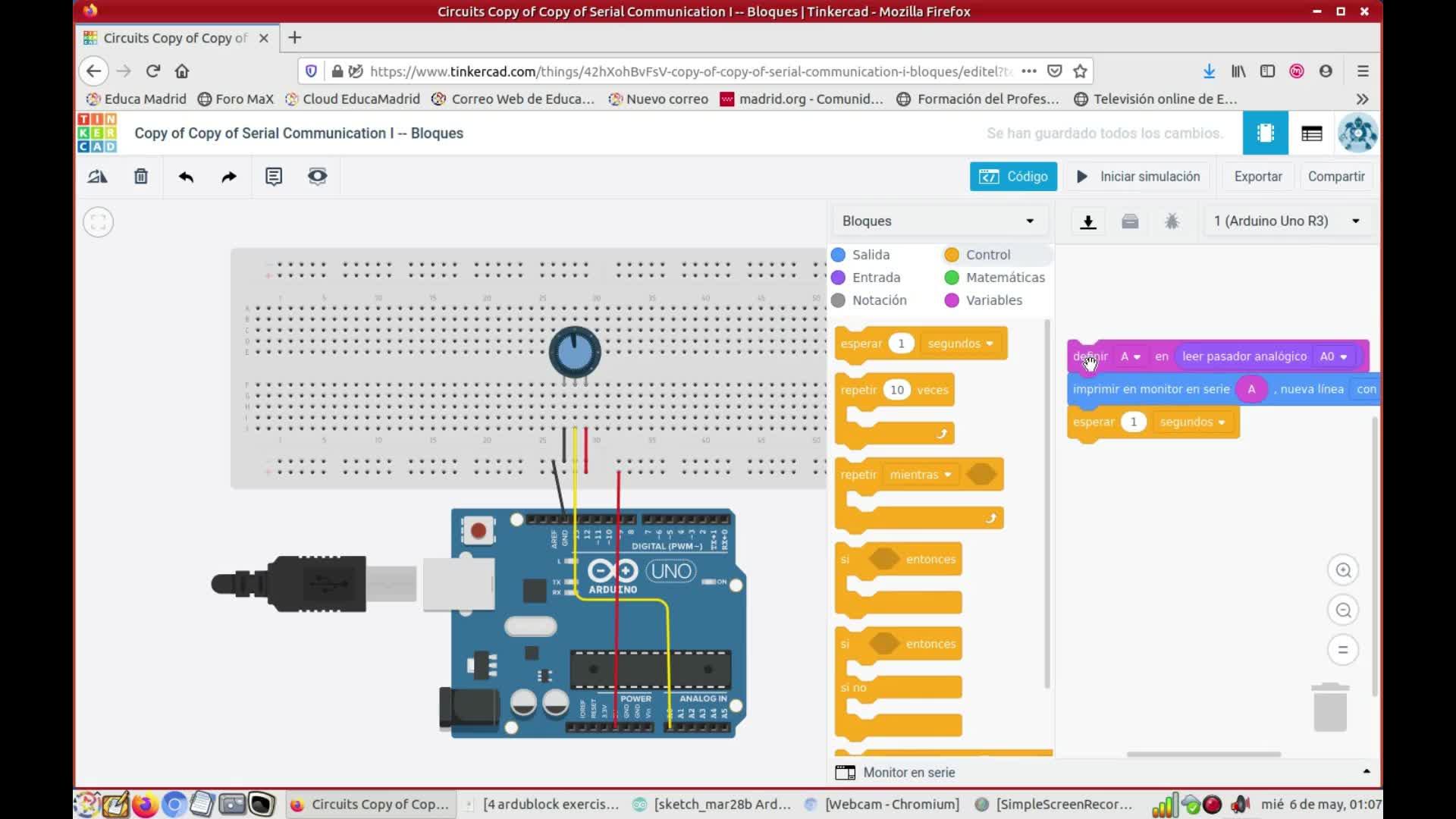Click the rotate component icon
Viewport: 1456px width, 819px height.
[x=97, y=177]
